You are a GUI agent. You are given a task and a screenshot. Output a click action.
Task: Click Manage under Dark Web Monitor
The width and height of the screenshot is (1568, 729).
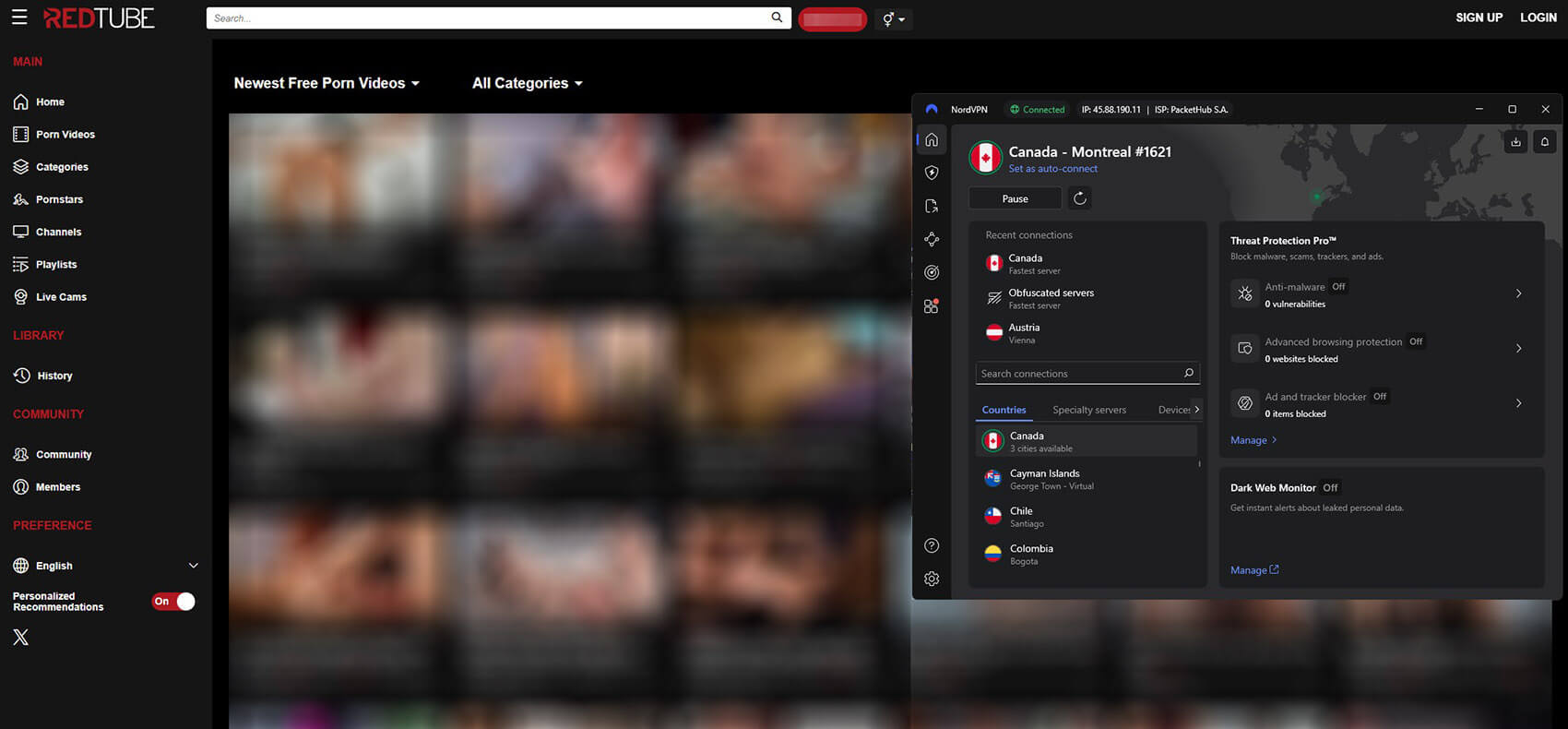pos(1254,570)
